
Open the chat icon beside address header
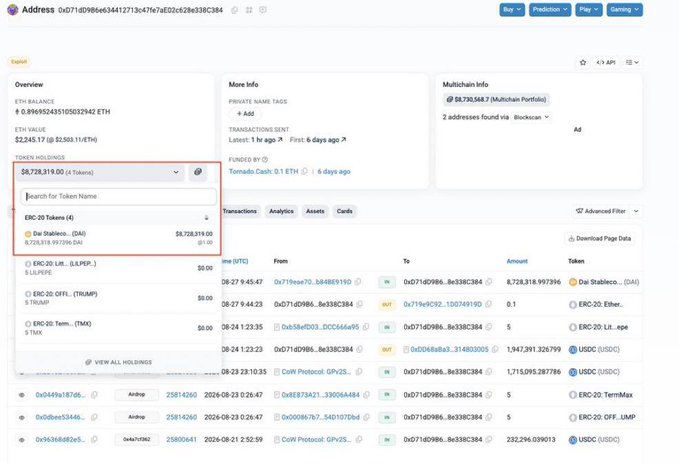coord(263,10)
